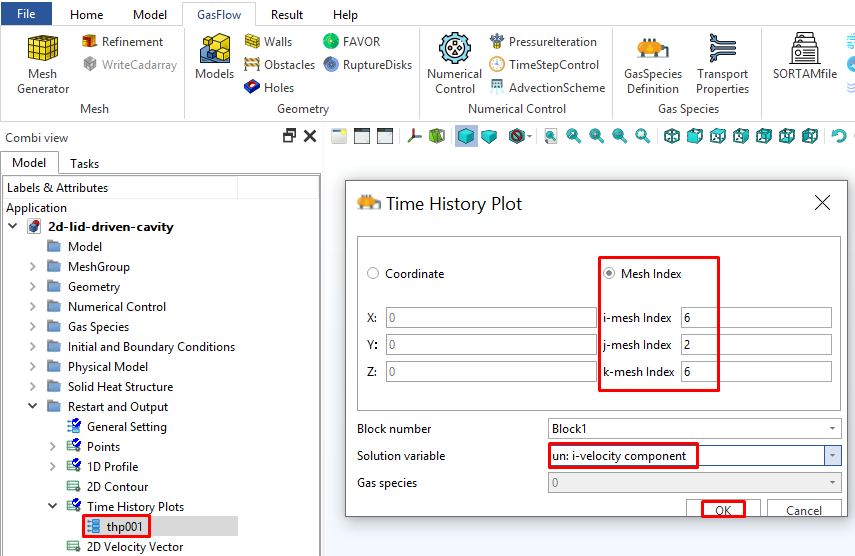Viewport: 855px width, 556px height.
Task: Click the Cancel button
Action: 804,510
